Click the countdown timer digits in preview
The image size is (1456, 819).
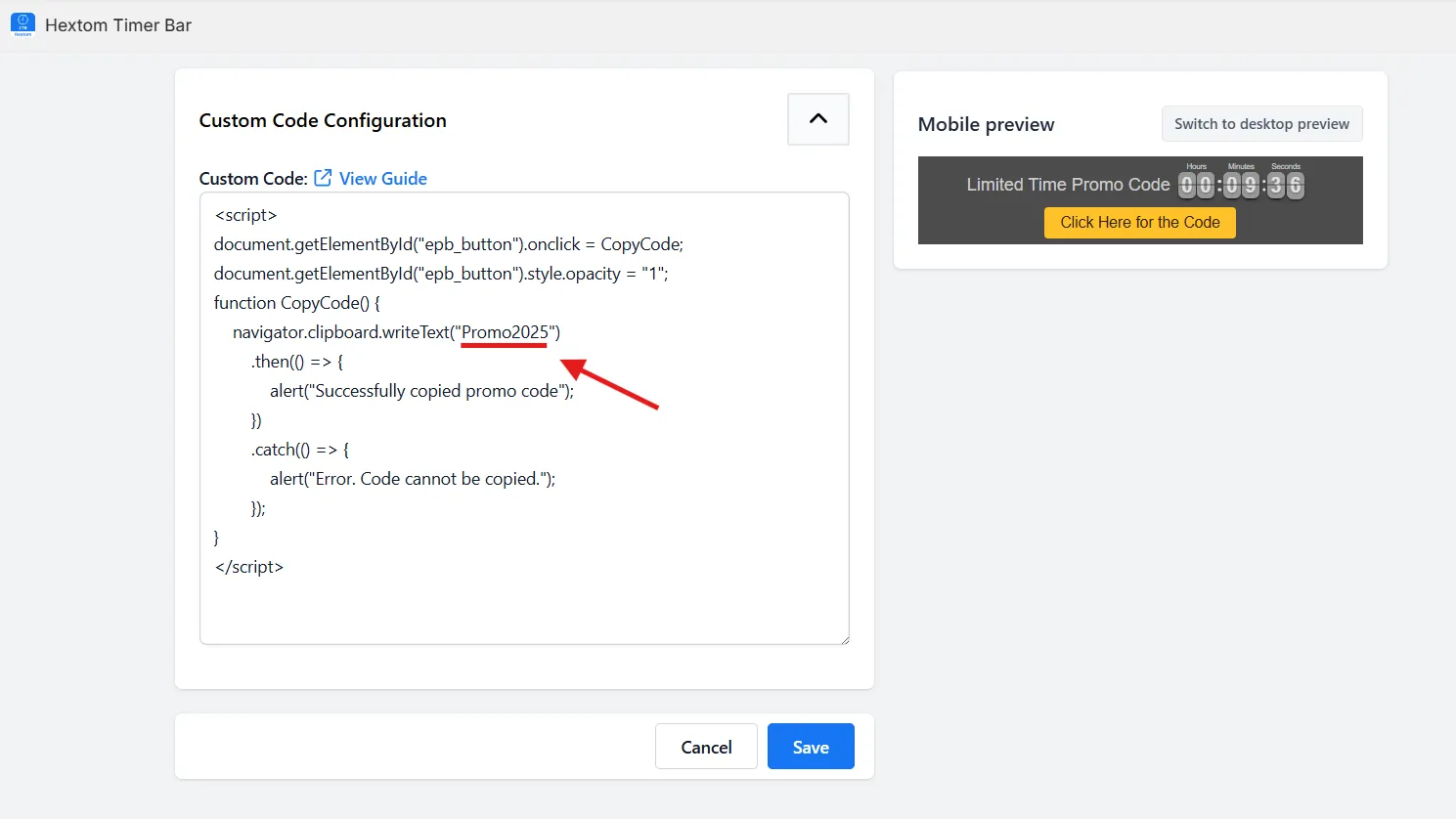click(x=1241, y=185)
